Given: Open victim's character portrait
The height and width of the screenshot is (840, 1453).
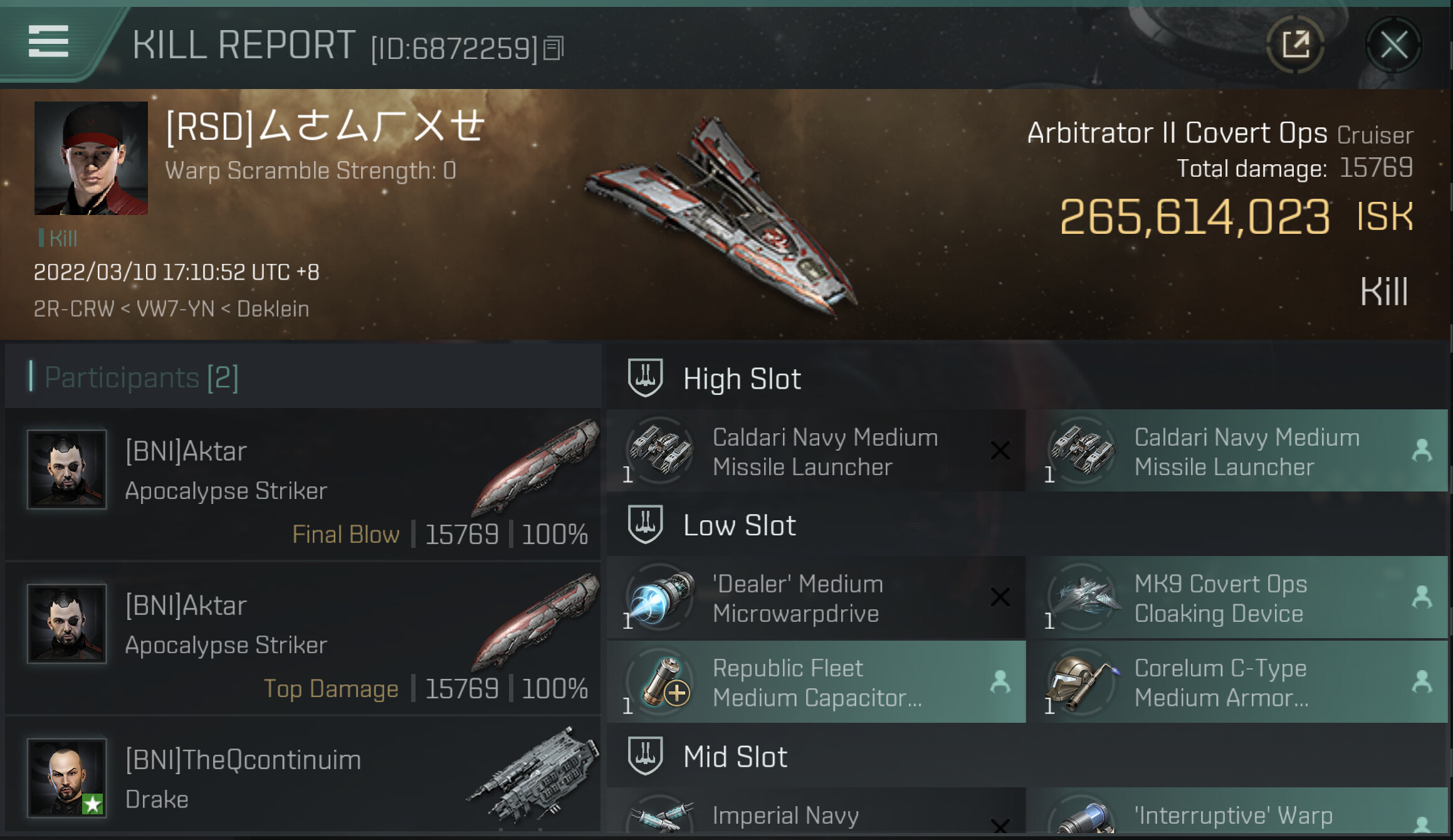Looking at the screenshot, I should (x=91, y=159).
